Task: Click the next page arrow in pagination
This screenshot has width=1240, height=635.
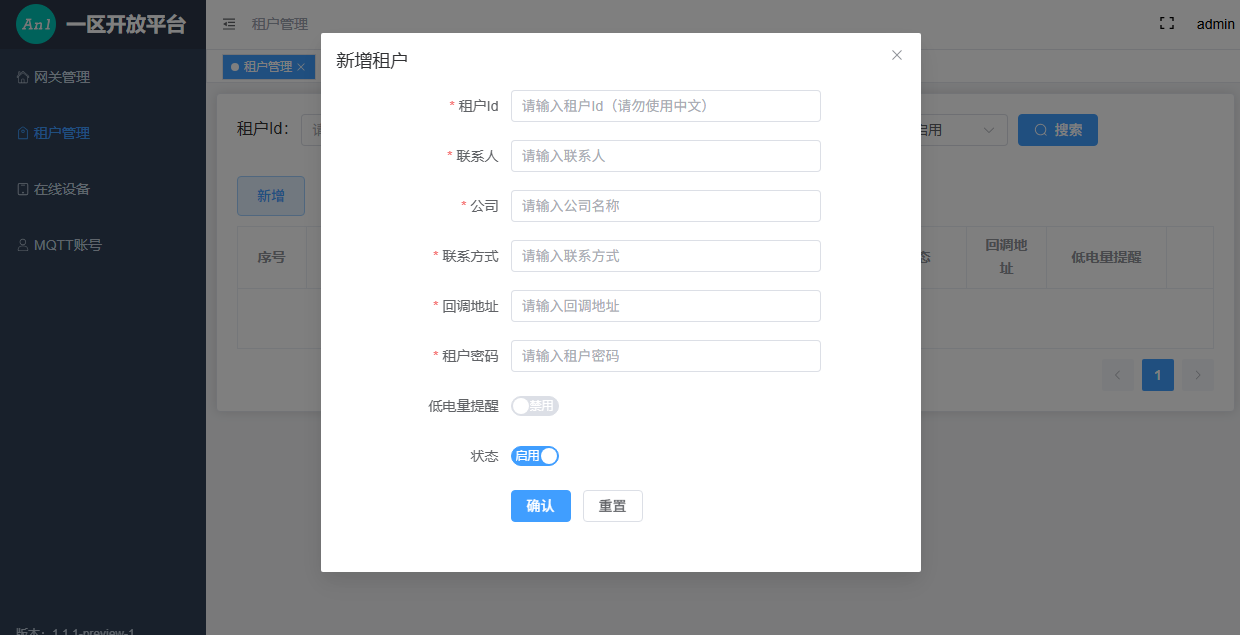Action: (x=1198, y=375)
